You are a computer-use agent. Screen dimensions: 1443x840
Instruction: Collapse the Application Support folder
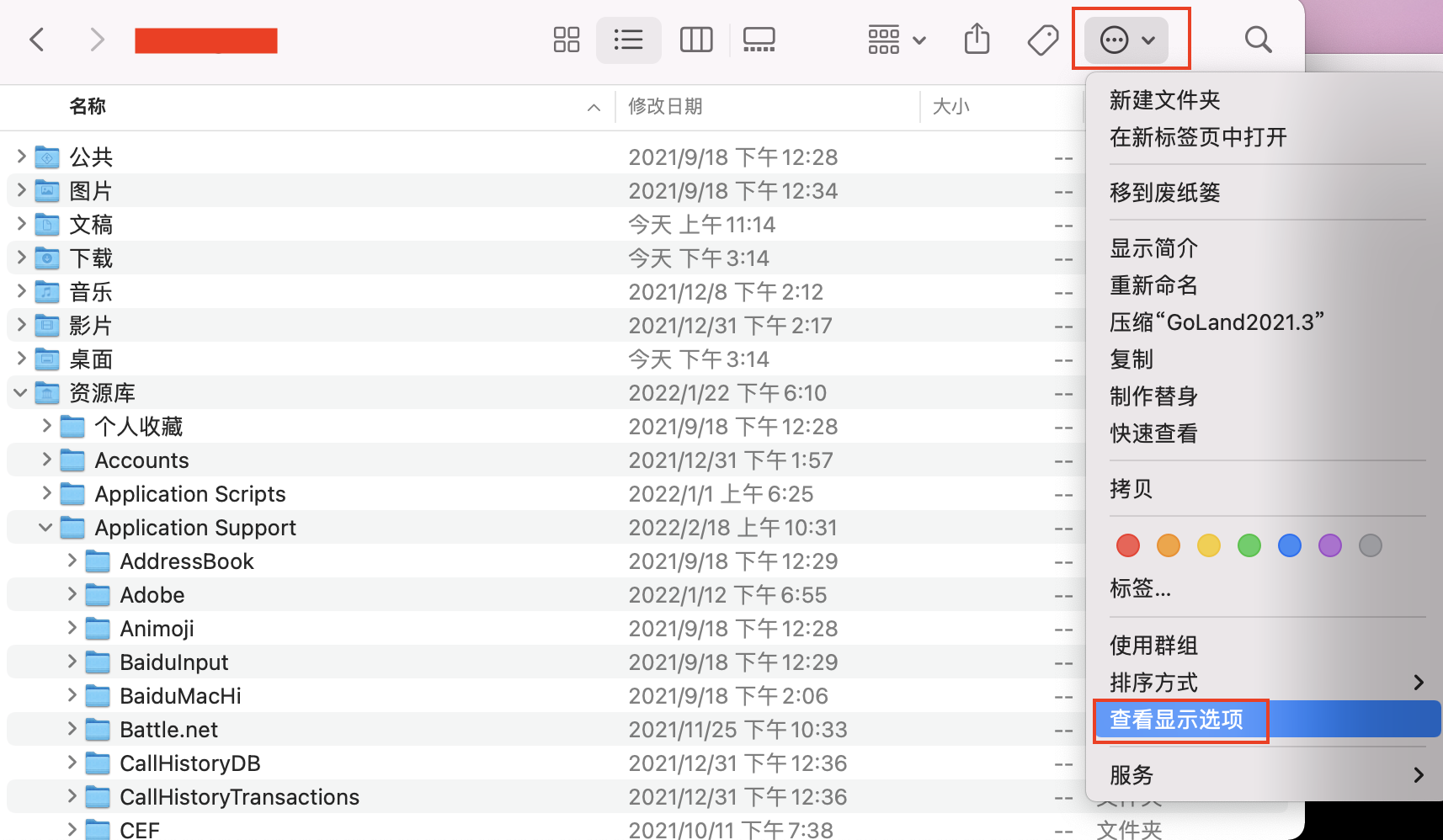click(x=45, y=527)
